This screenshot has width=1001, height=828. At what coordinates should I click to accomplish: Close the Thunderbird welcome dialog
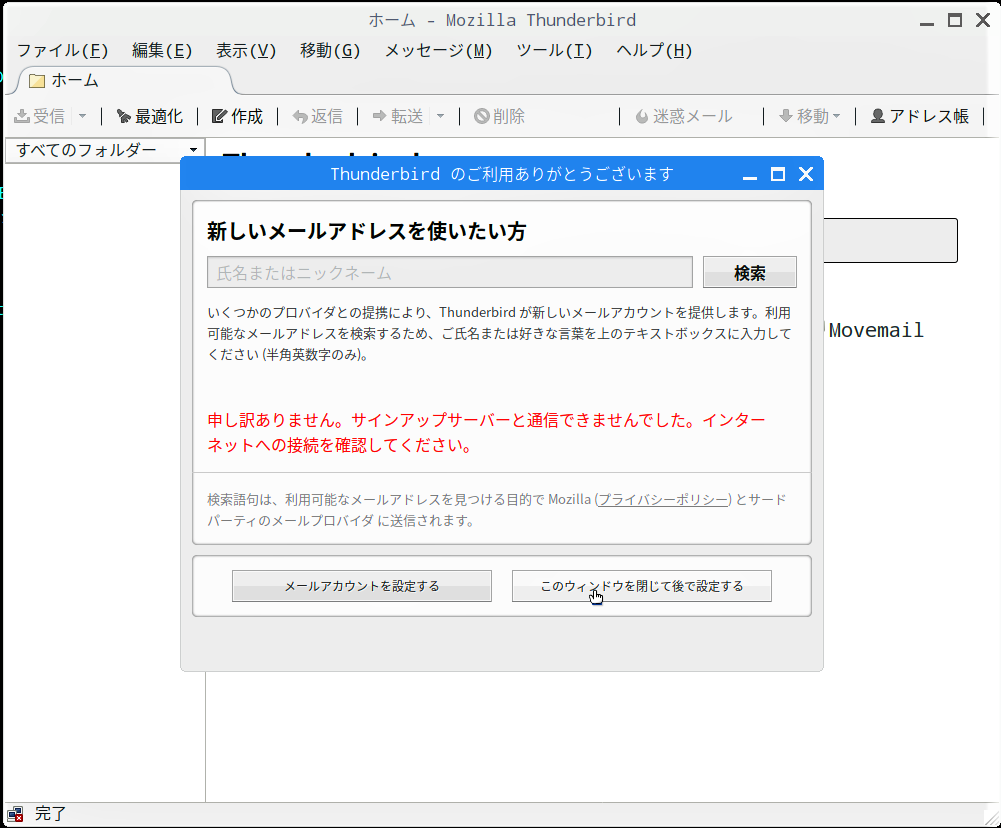(806, 174)
